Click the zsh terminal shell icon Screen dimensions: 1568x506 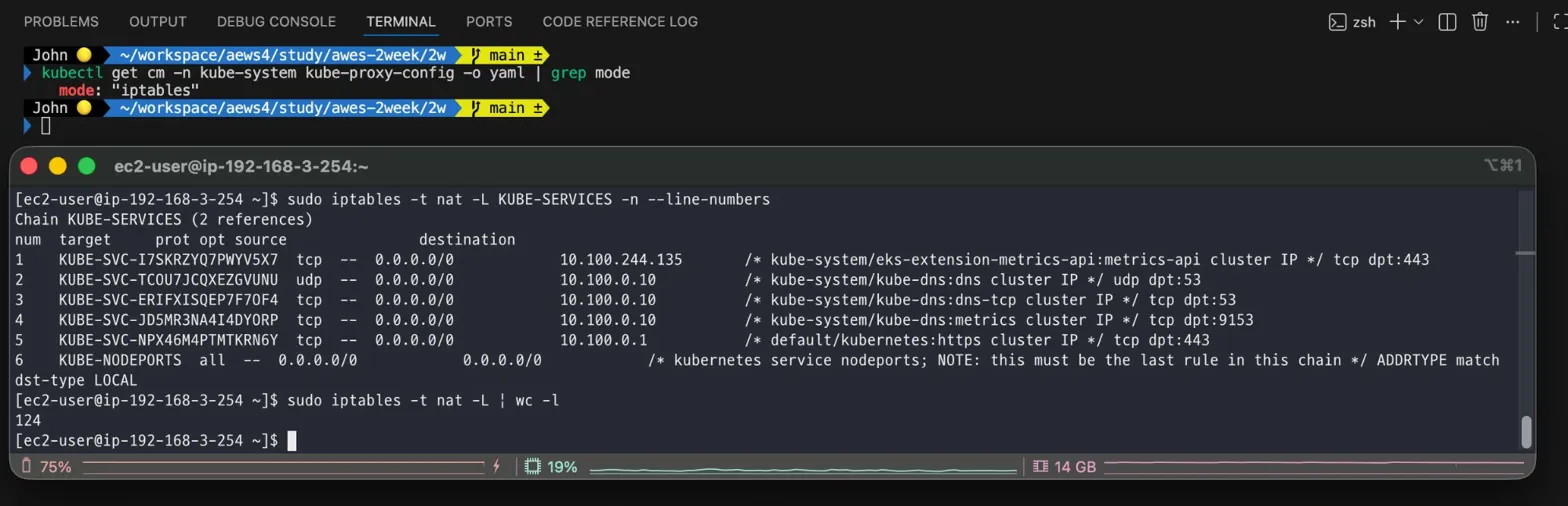click(x=1337, y=21)
